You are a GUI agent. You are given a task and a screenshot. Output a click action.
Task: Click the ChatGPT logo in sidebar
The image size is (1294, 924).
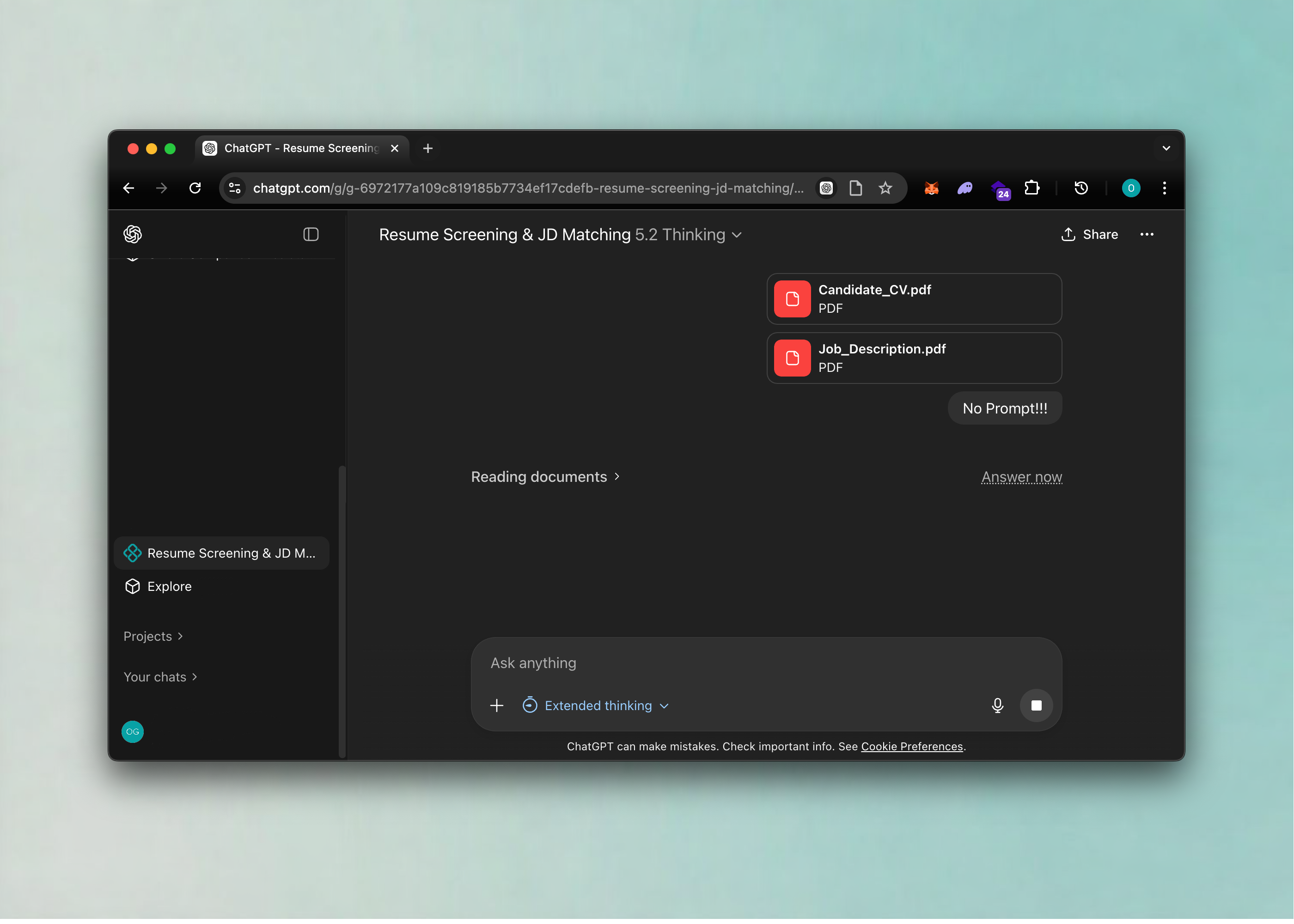tap(133, 234)
